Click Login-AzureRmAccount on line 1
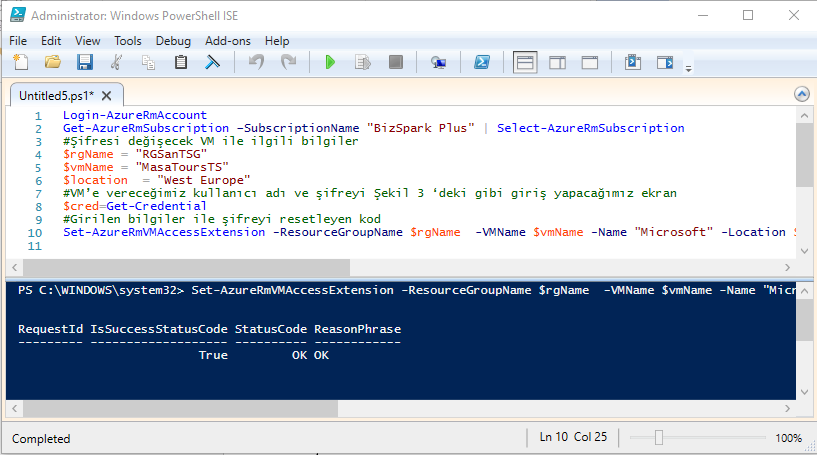The height and width of the screenshot is (455, 817). click(135, 115)
